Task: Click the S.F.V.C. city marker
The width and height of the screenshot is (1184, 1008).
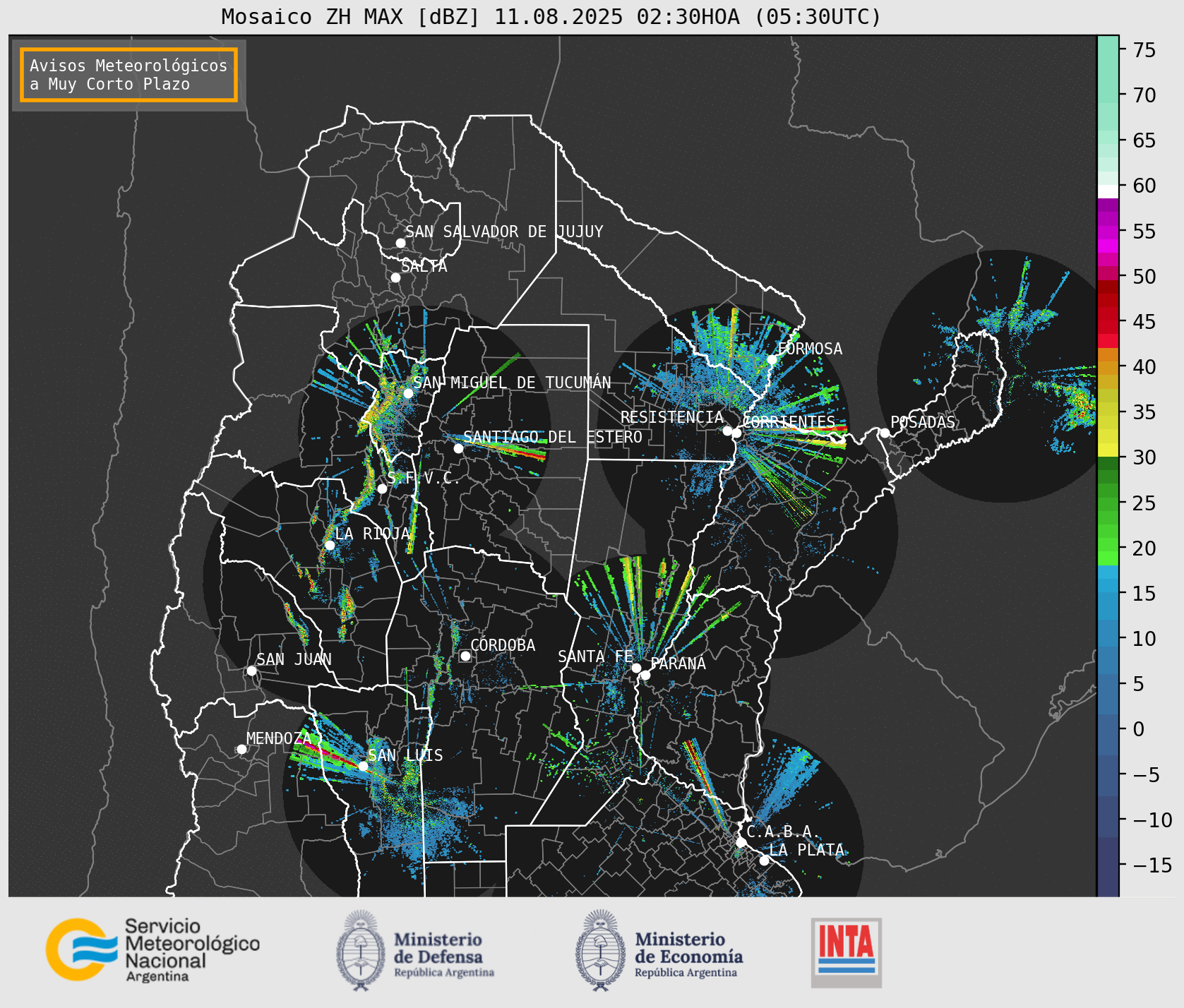Action: click(382, 488)
